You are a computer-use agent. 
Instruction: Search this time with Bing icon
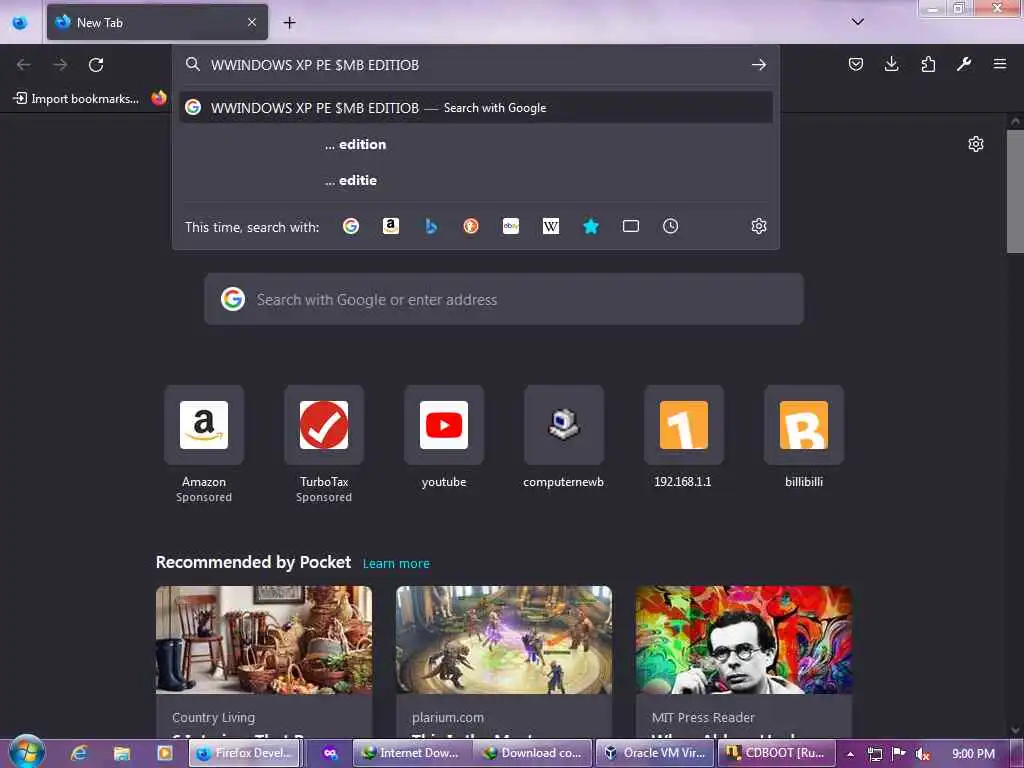pos(431,226)
